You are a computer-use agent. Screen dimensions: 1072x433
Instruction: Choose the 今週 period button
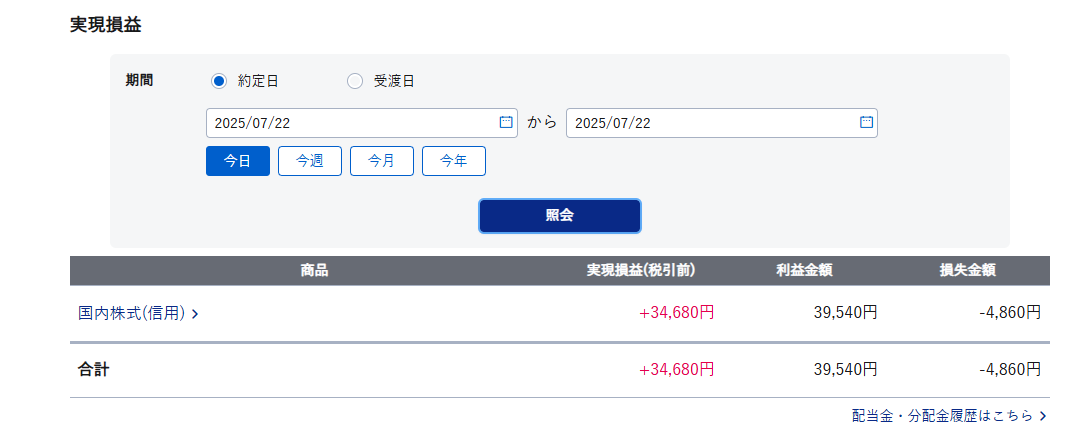click(310, 161)
